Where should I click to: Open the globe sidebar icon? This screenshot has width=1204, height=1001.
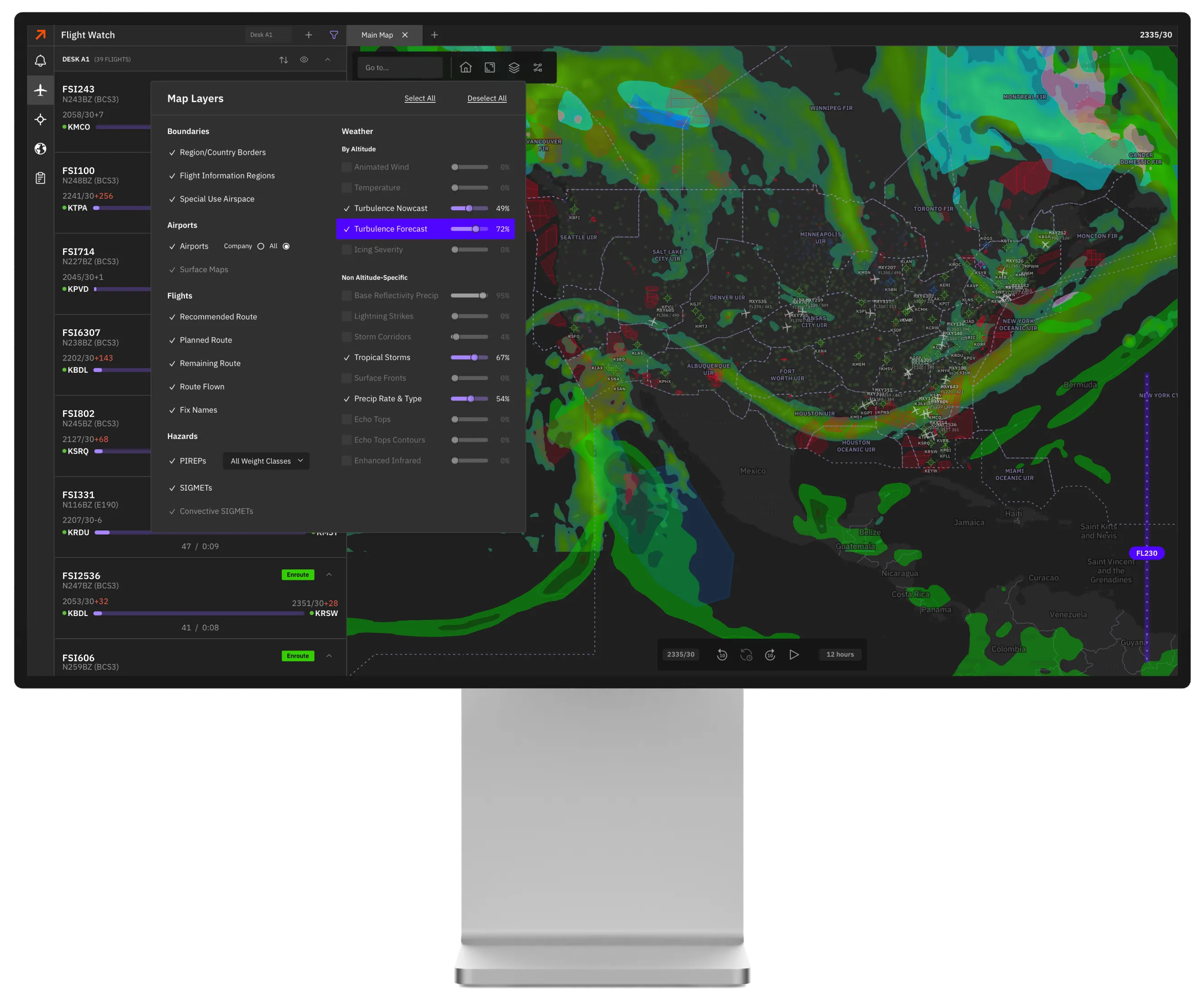point(40,149)
